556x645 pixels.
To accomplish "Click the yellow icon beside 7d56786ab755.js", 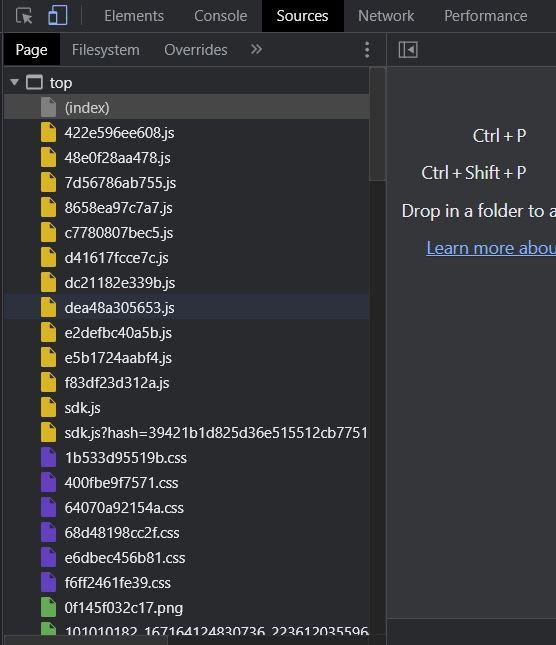I will (48, 182).
